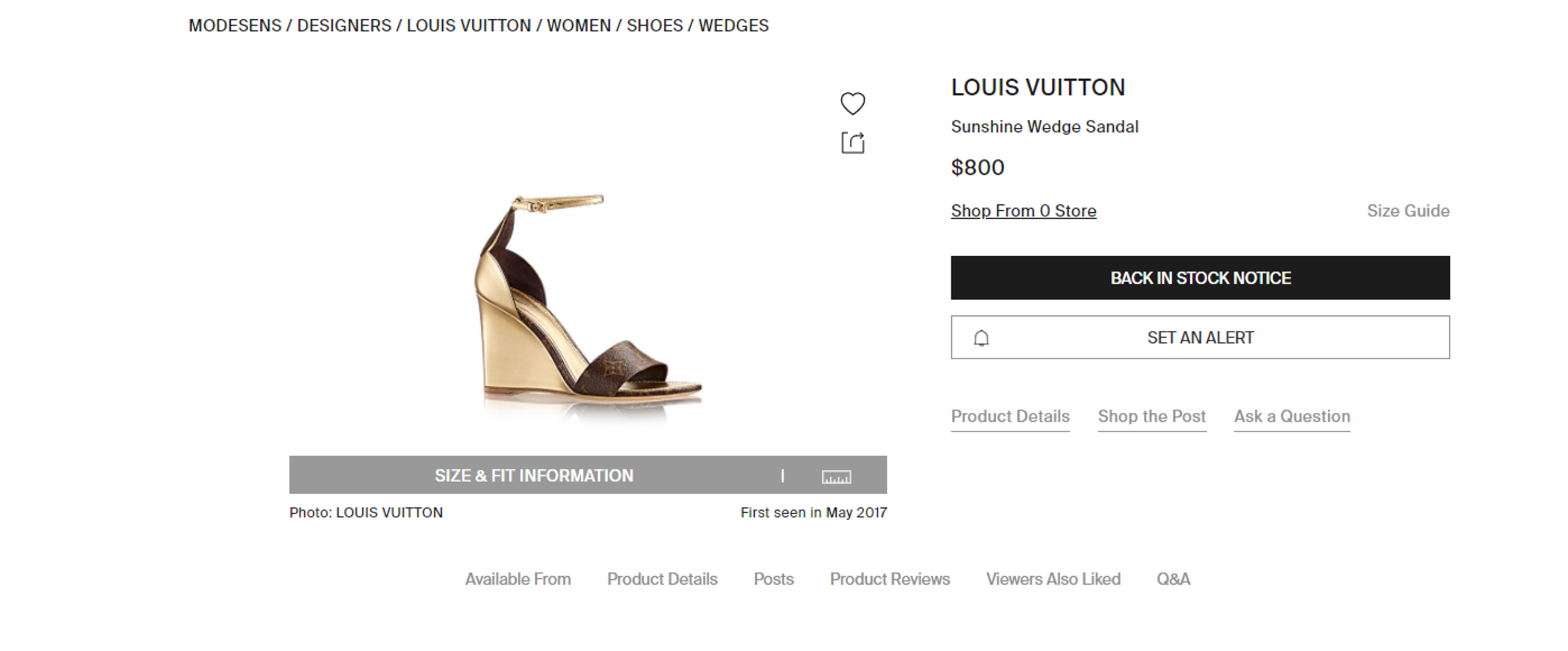Click the heart wishlist icon
The width and height of the screenshot is (1568, 651).
tap(852, 104)
